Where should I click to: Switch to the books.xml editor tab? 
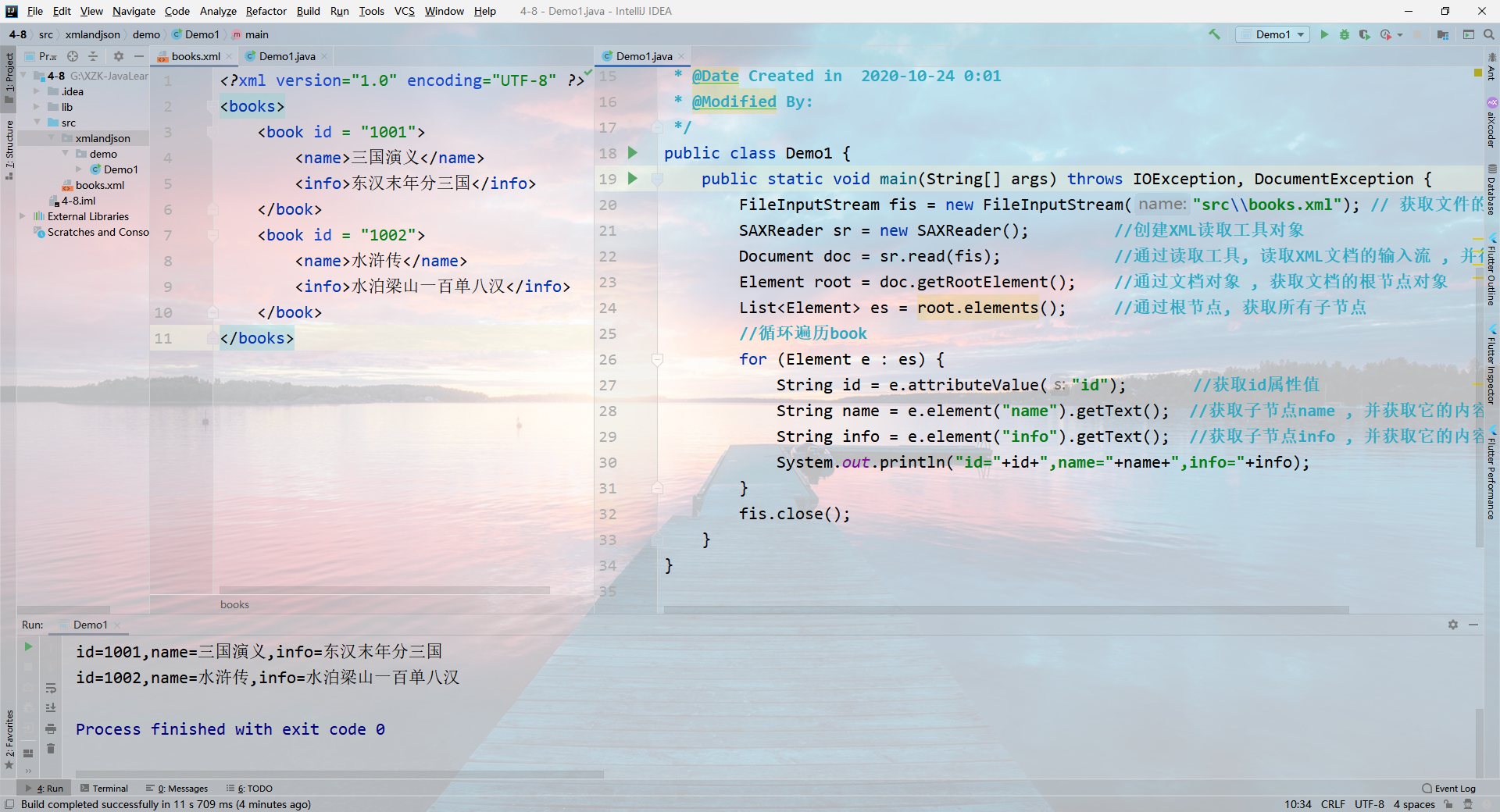[x=195, y=56]
